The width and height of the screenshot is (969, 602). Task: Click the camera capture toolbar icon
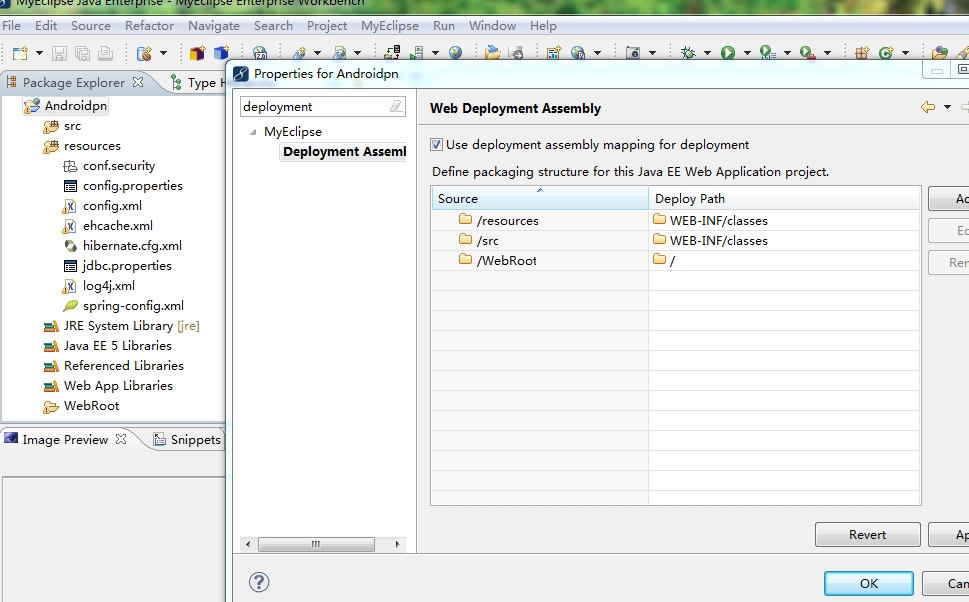click(x=633, y=53)
